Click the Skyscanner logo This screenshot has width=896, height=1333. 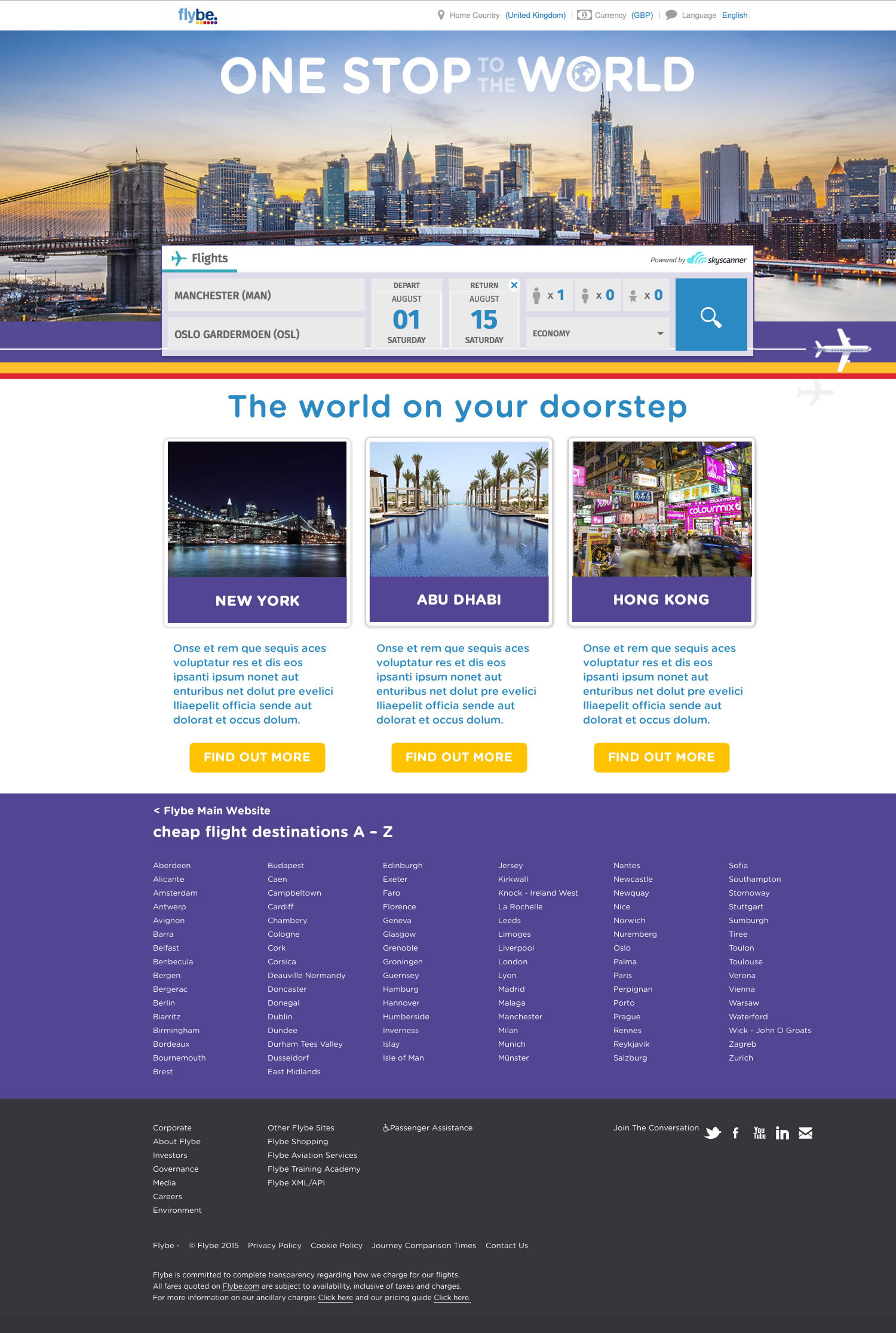click(x=716, y=259)
